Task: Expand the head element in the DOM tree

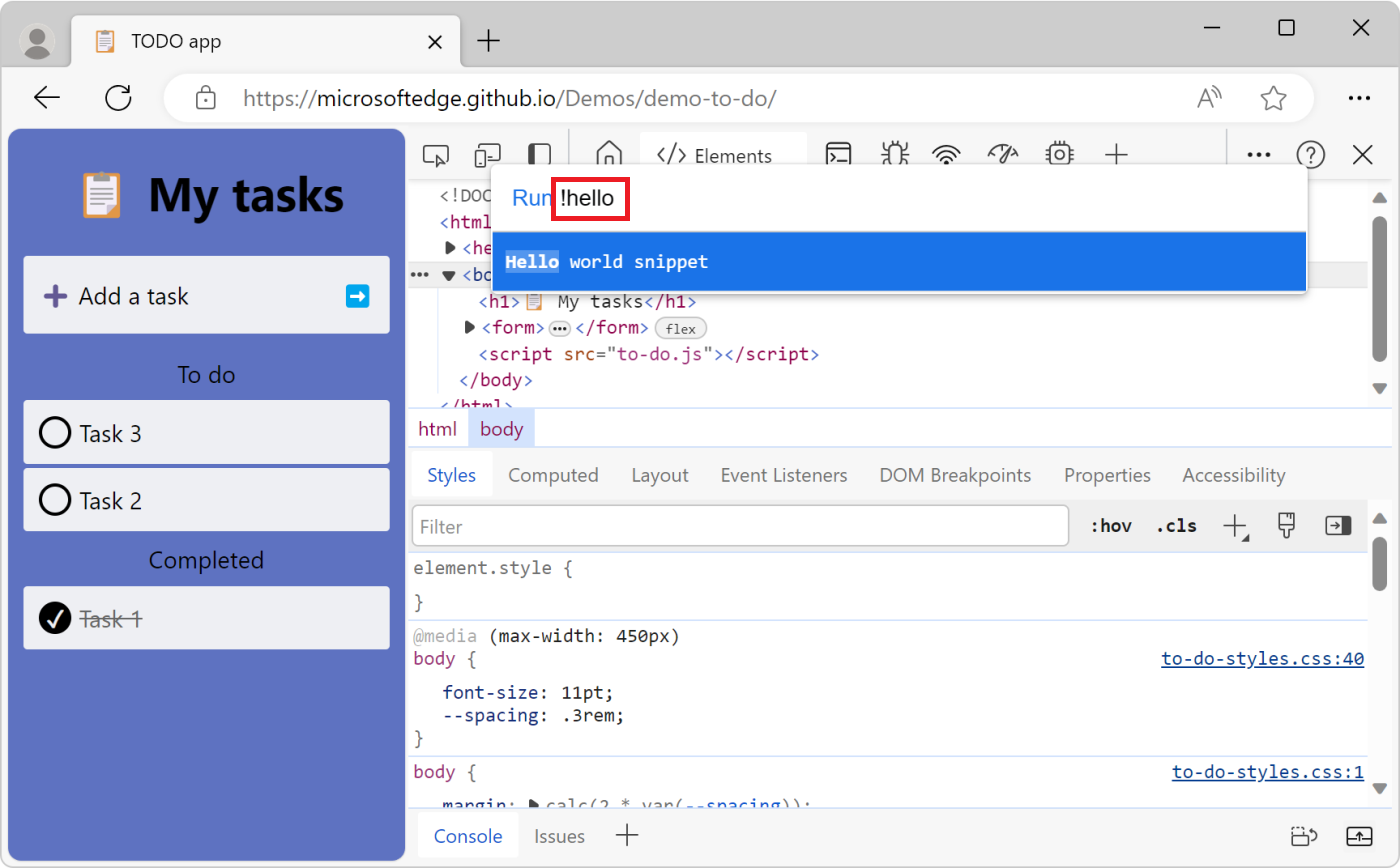Action: click(449, 247)
